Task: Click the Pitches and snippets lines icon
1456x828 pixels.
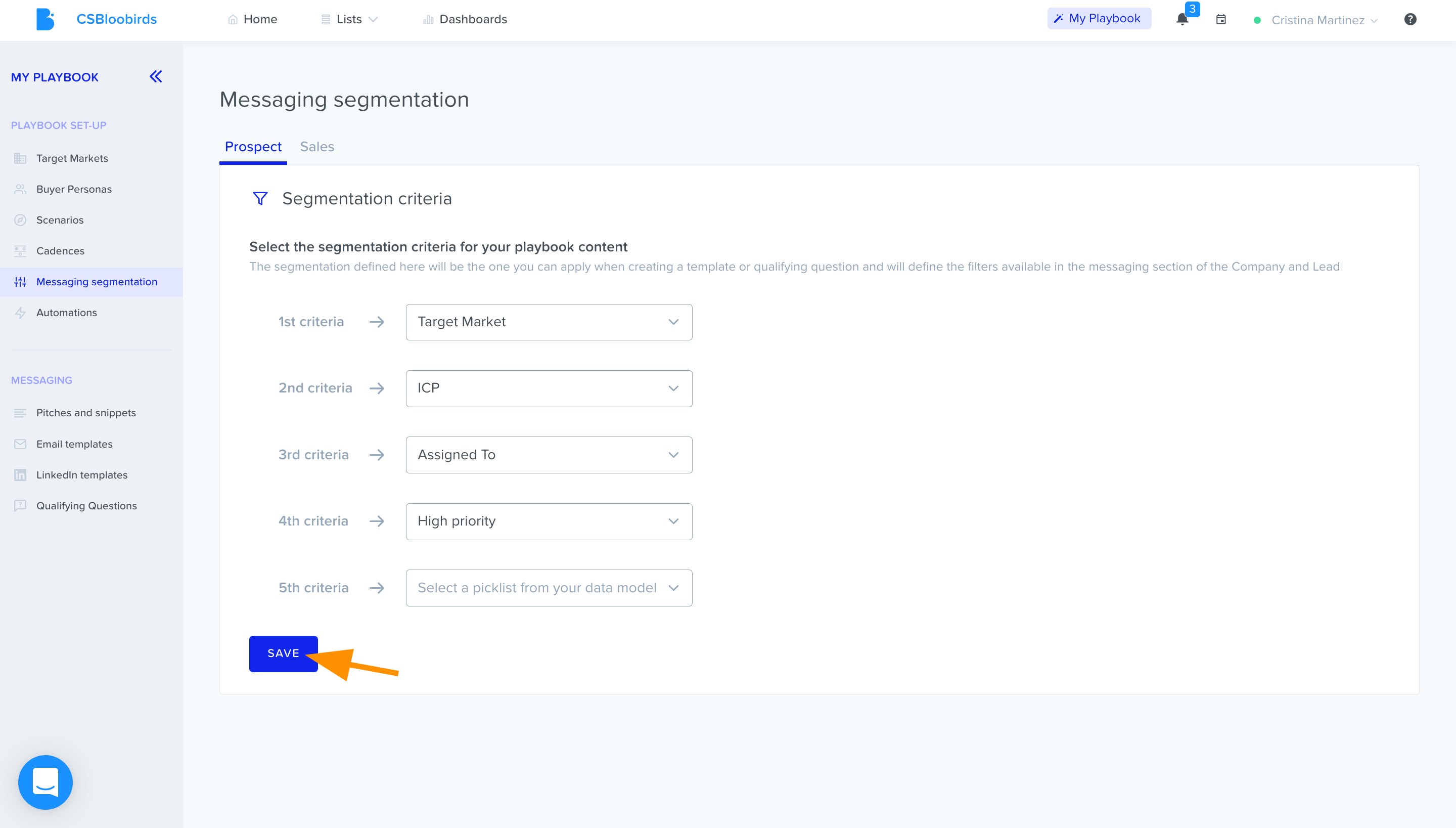Action: [20, 413]
